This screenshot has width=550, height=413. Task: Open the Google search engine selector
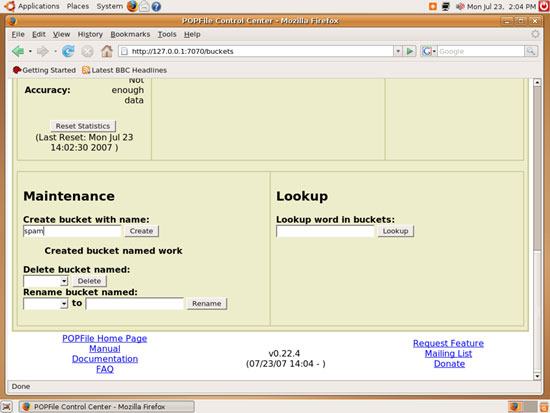click(x=429, y=51)
